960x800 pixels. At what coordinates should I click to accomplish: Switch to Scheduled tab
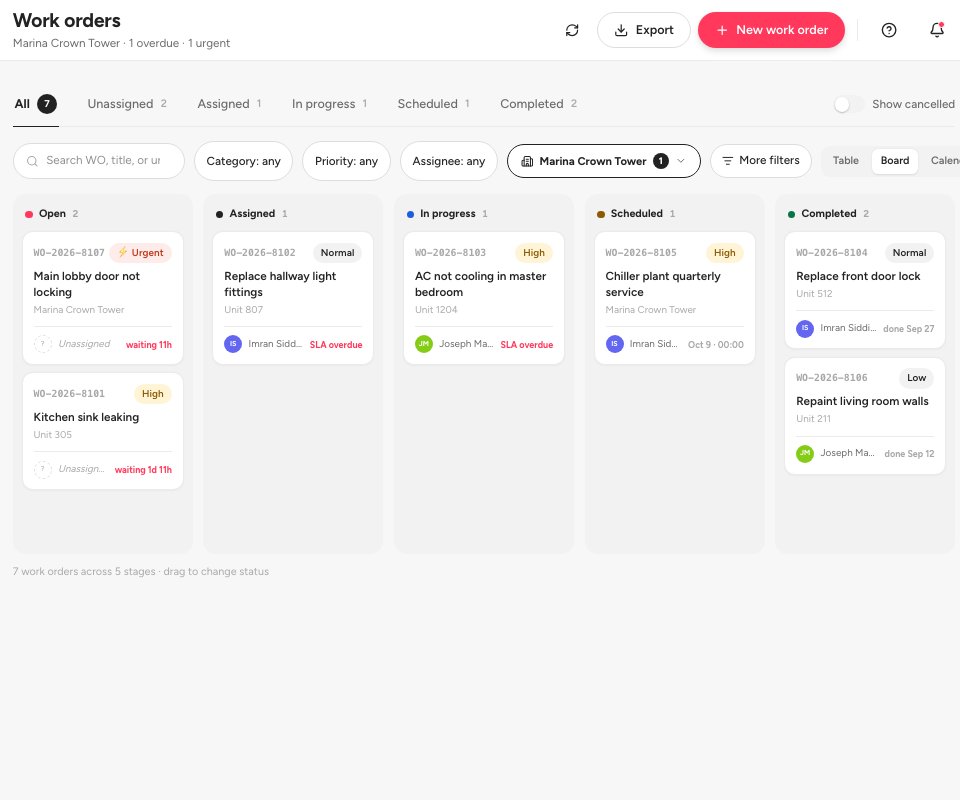433,104
